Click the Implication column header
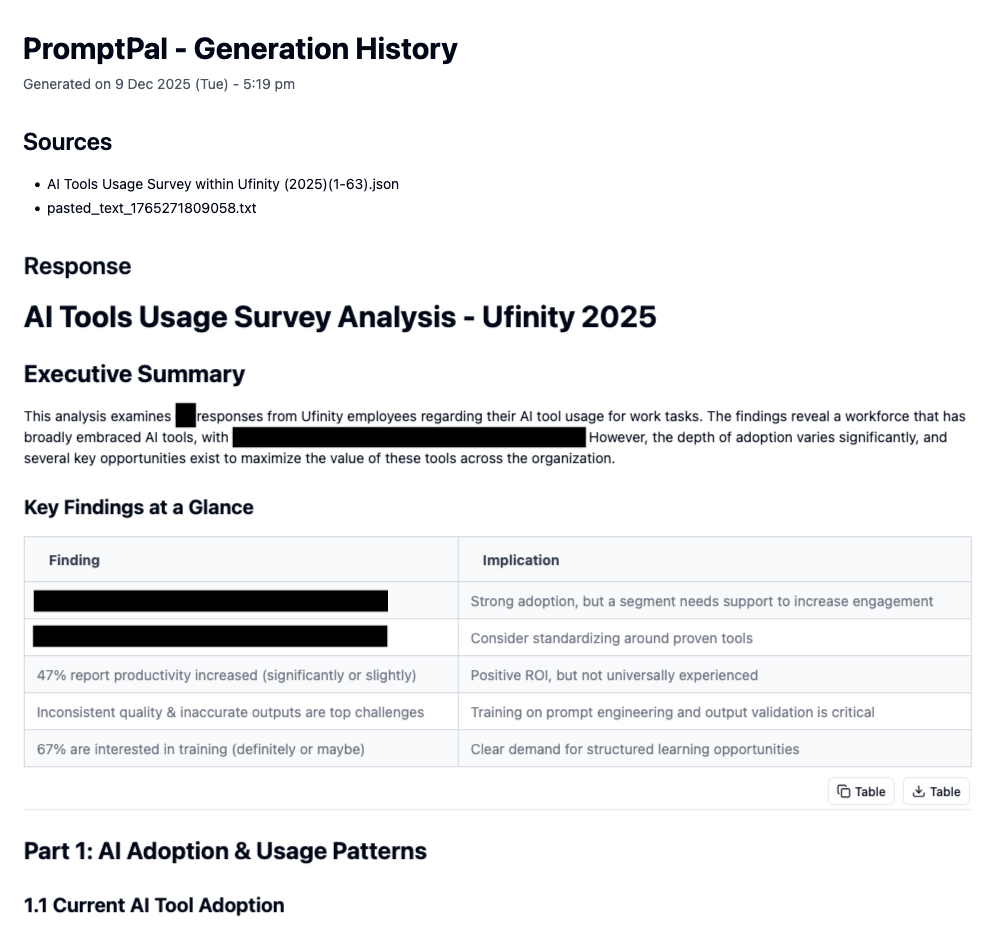 520,560
